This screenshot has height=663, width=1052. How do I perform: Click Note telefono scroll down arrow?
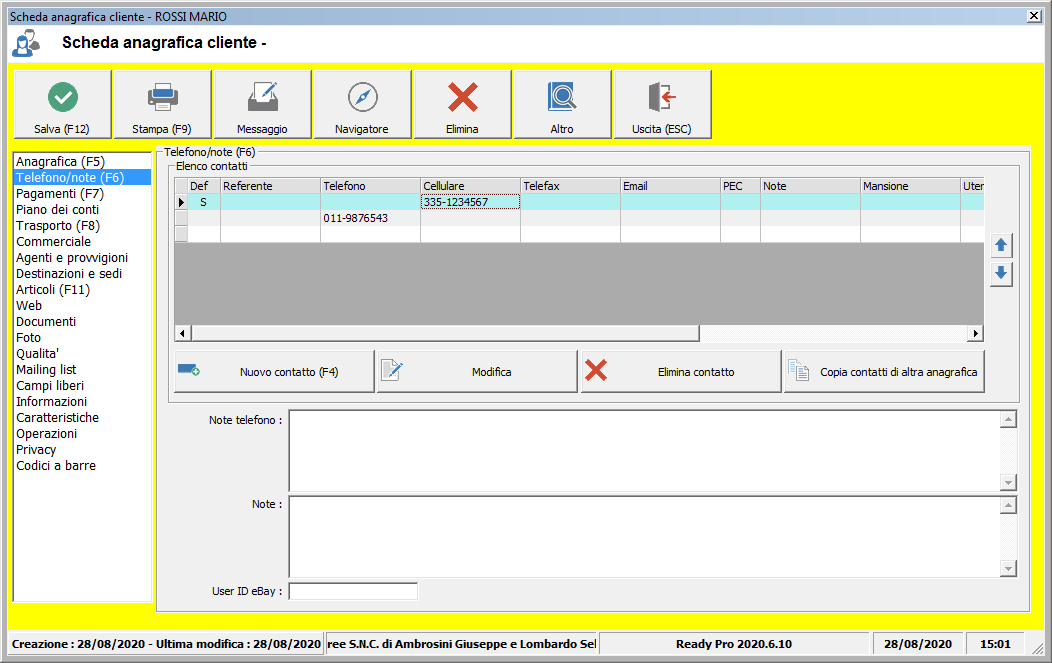[x=1008, y=482]
